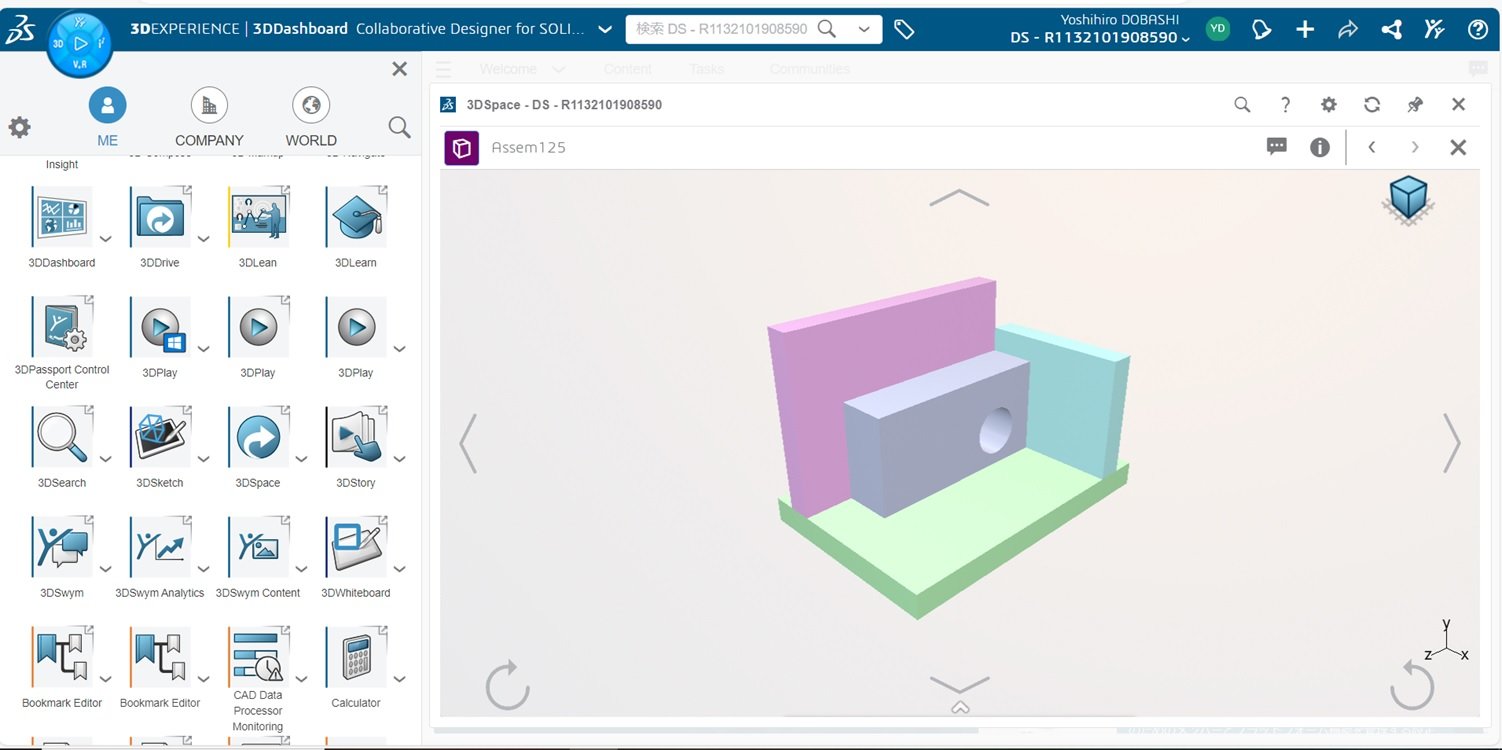Click the share arrow icon in top bar
The image size is (1502, 750).
point(1348,30)
